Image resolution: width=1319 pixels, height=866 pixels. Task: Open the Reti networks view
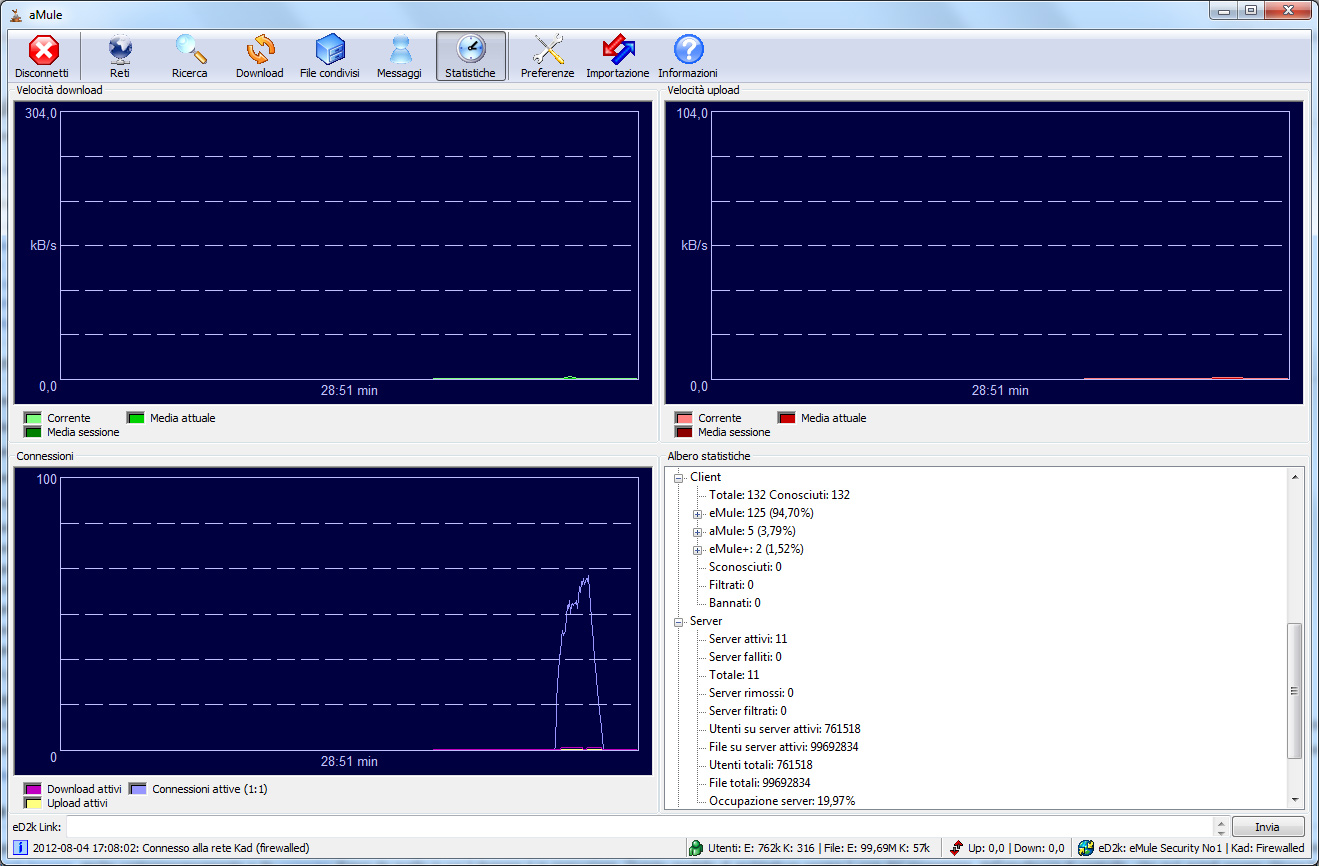click(120, 55)
